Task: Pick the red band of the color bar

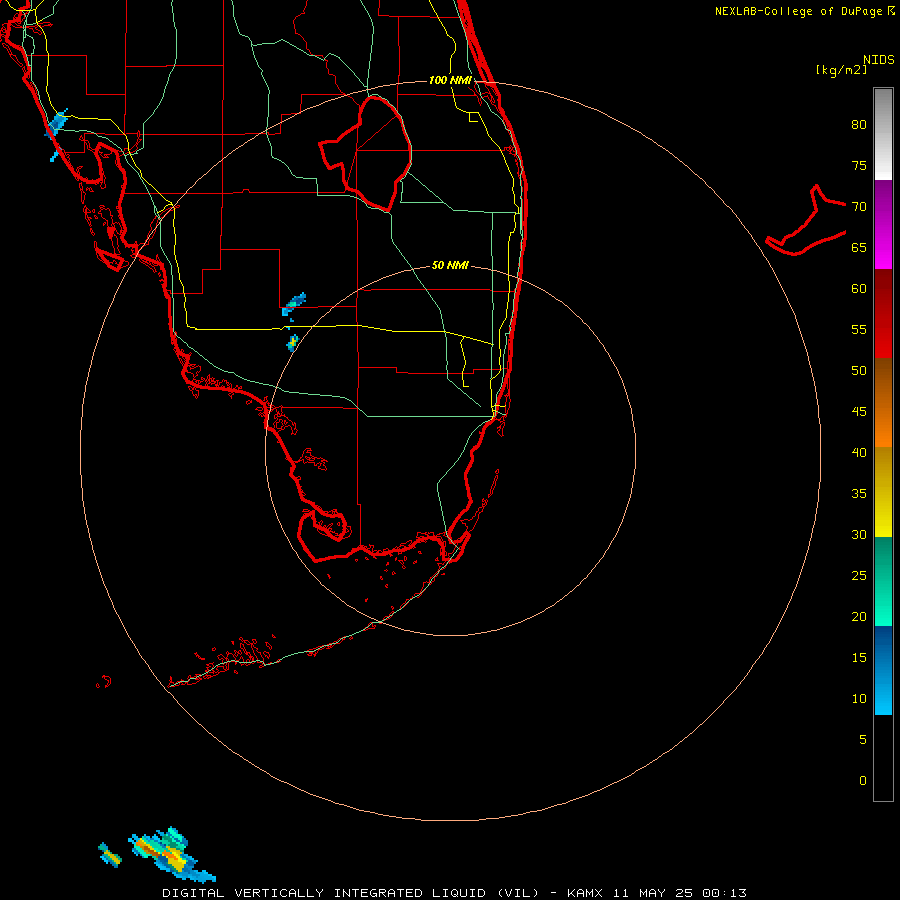Action: pyautogui.click(x=883, y=313)
